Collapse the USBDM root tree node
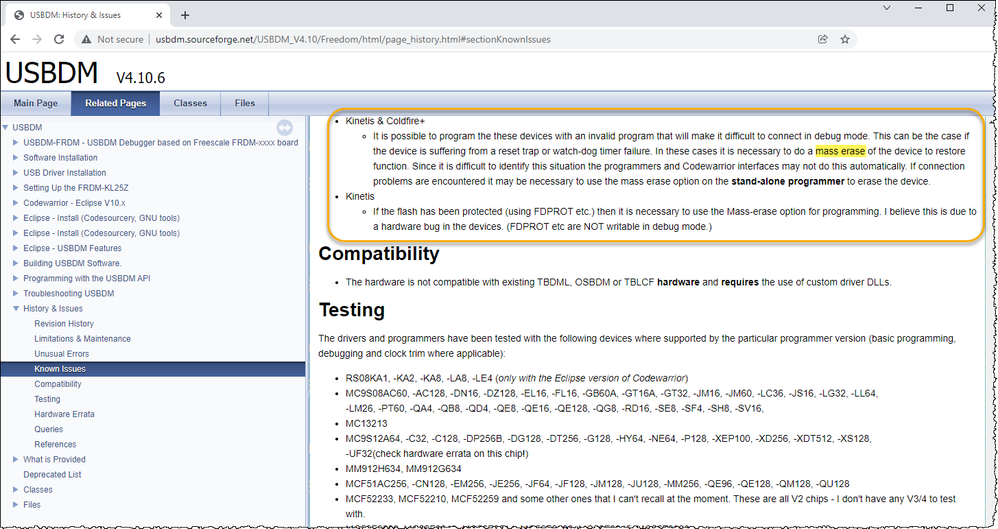The height and width of the screenshot is (529, 998). click(x=6, y=127)
